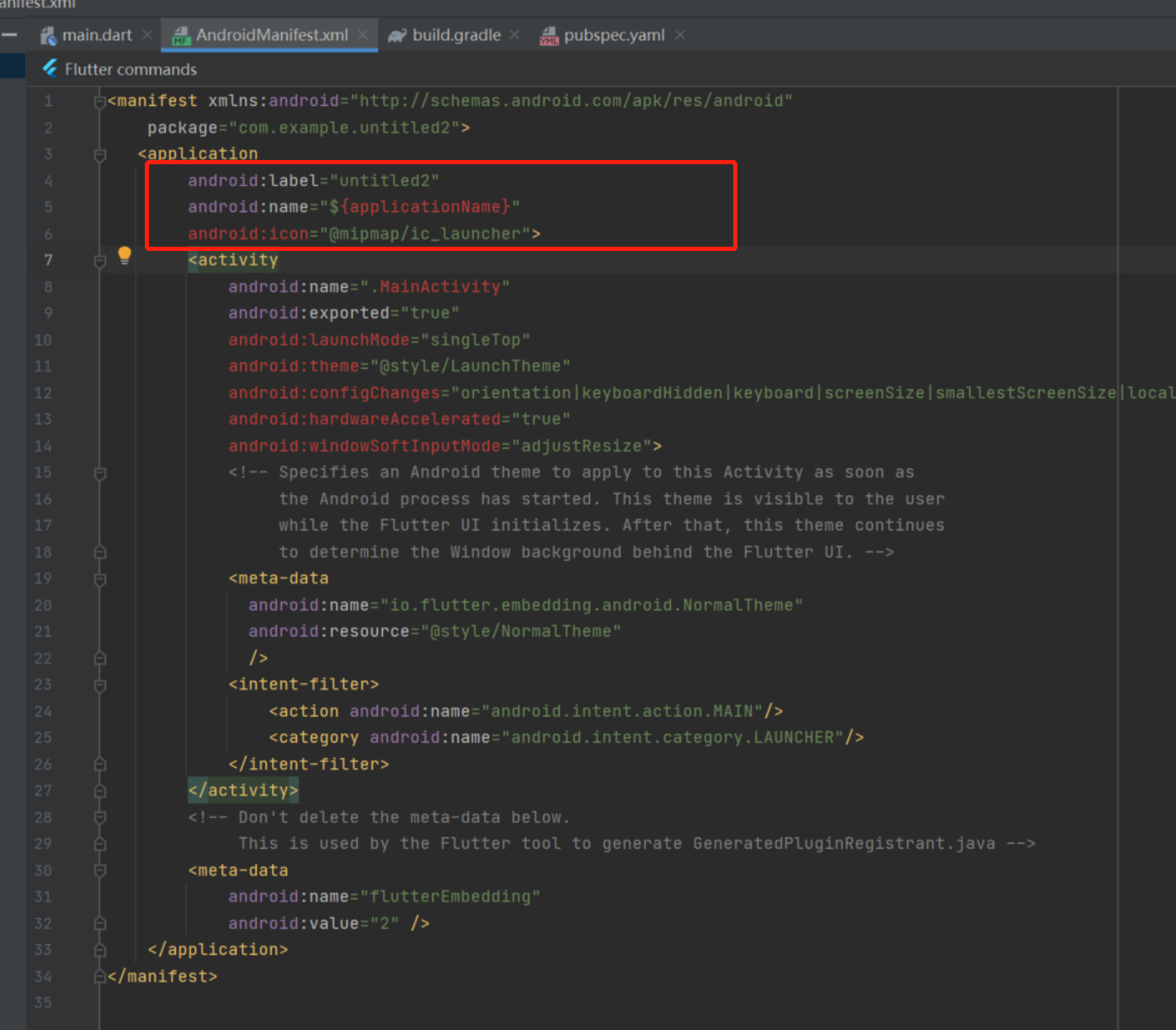Screen dimensions: 1176x1030
Task: Click the "@mipmap/ic_launcher" icon value
Action: point(425,234)
